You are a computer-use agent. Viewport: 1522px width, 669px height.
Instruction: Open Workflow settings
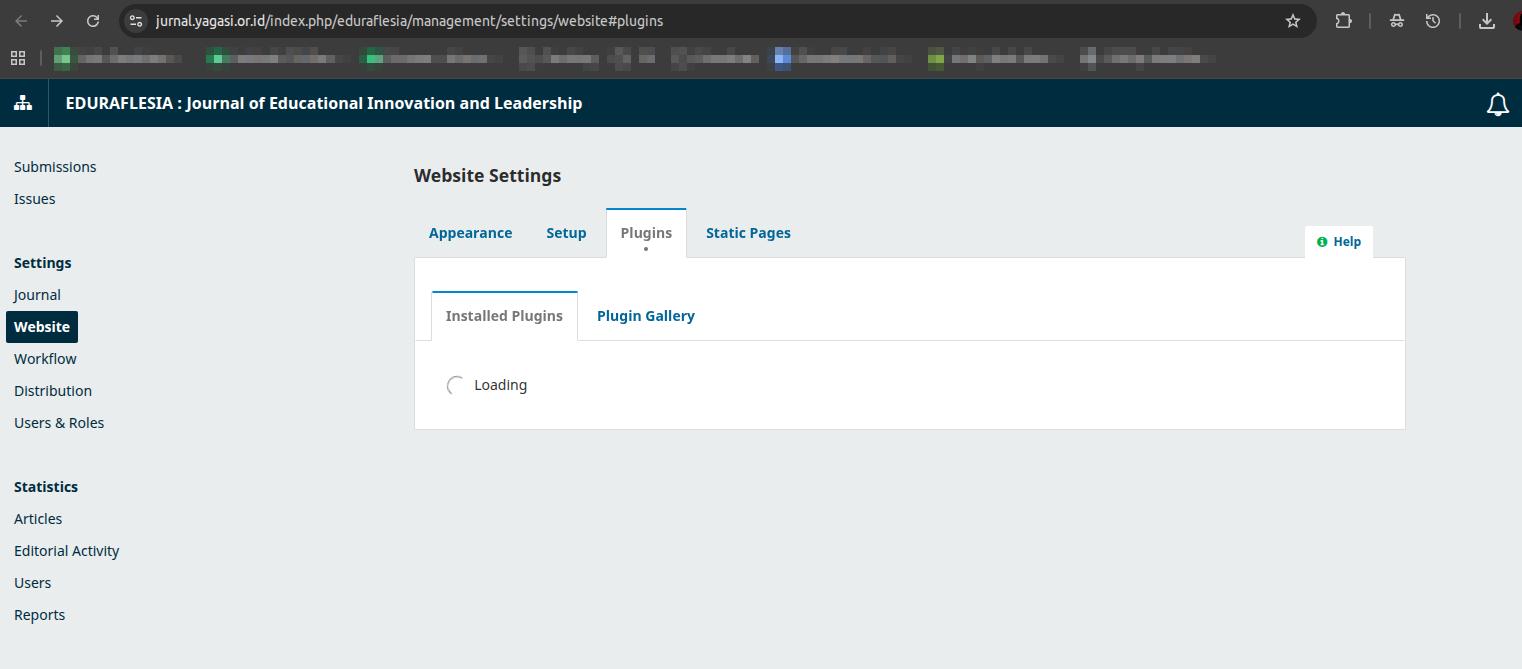click(x=45, y=359)
